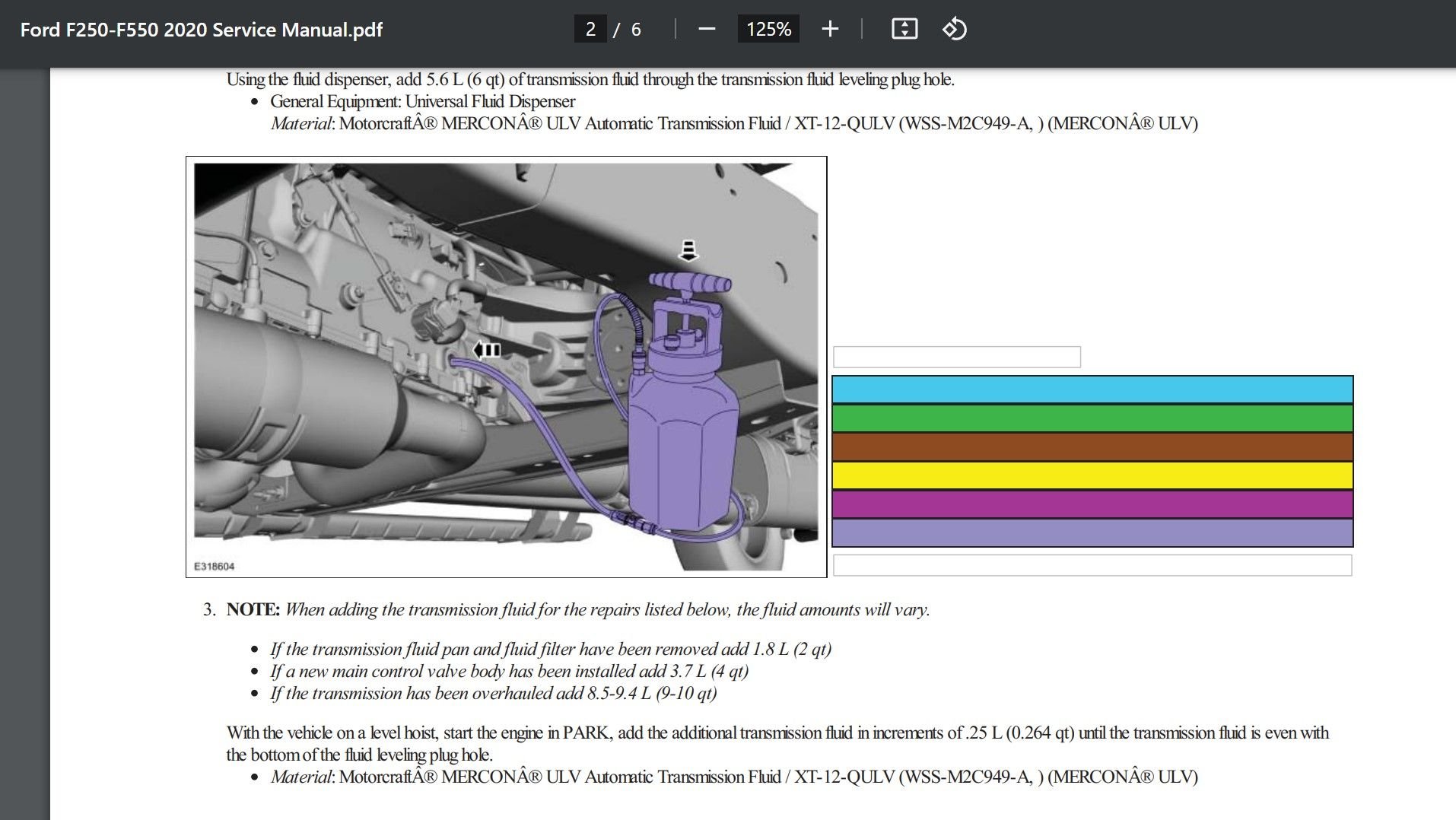Click the NOTE text in step 3
The height and width of the screenshot is (820, 1456).
point(252,609)
